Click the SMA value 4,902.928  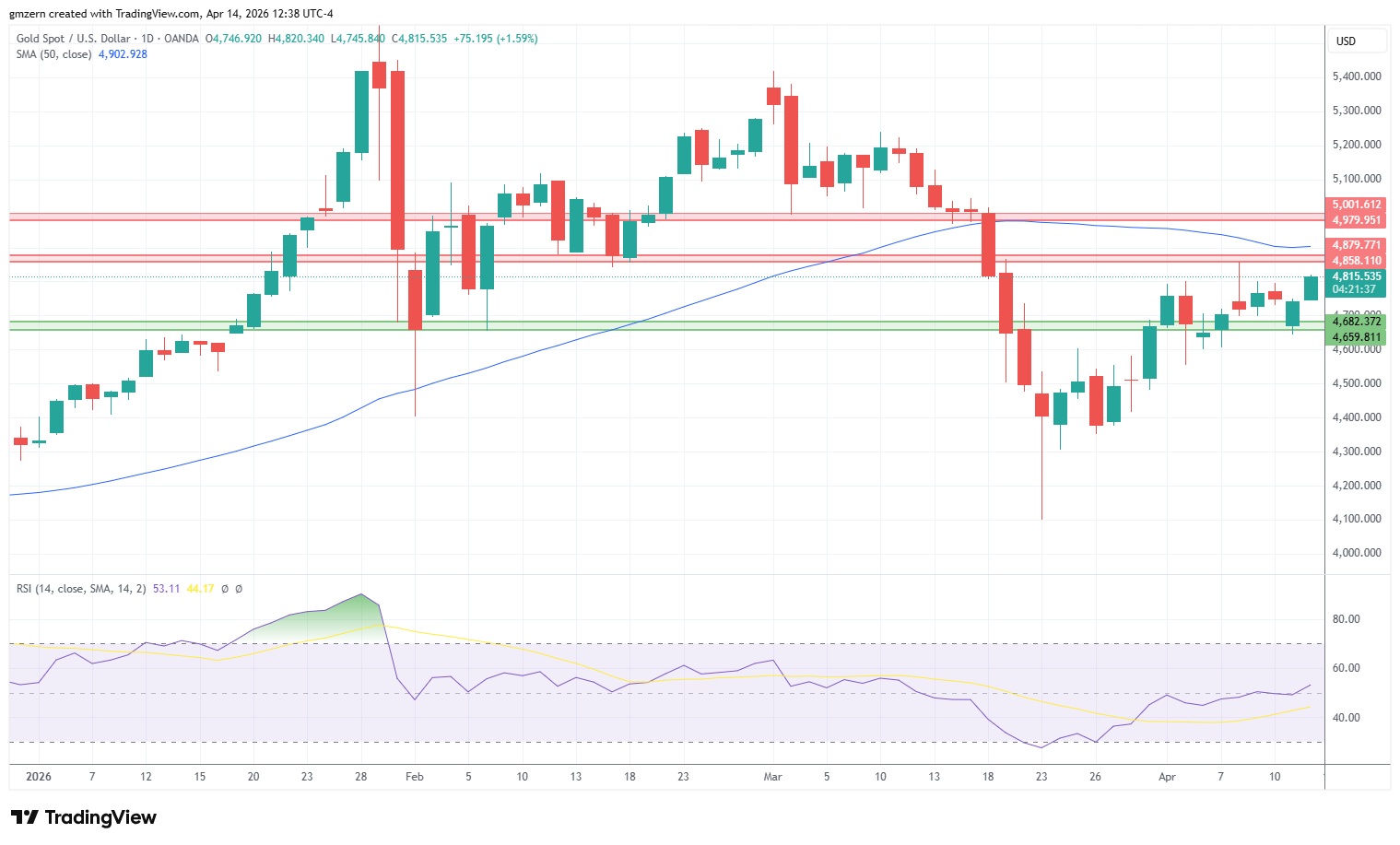coord(123,54)
